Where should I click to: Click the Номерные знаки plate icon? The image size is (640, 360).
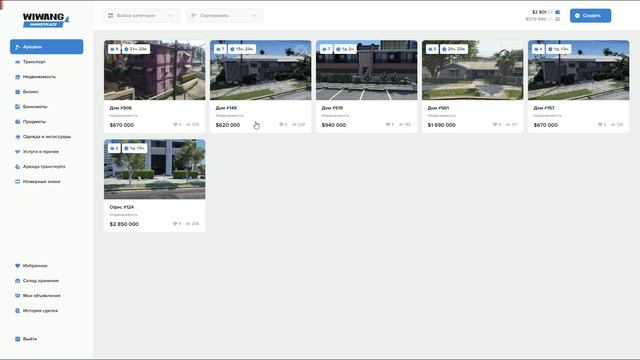18,182
